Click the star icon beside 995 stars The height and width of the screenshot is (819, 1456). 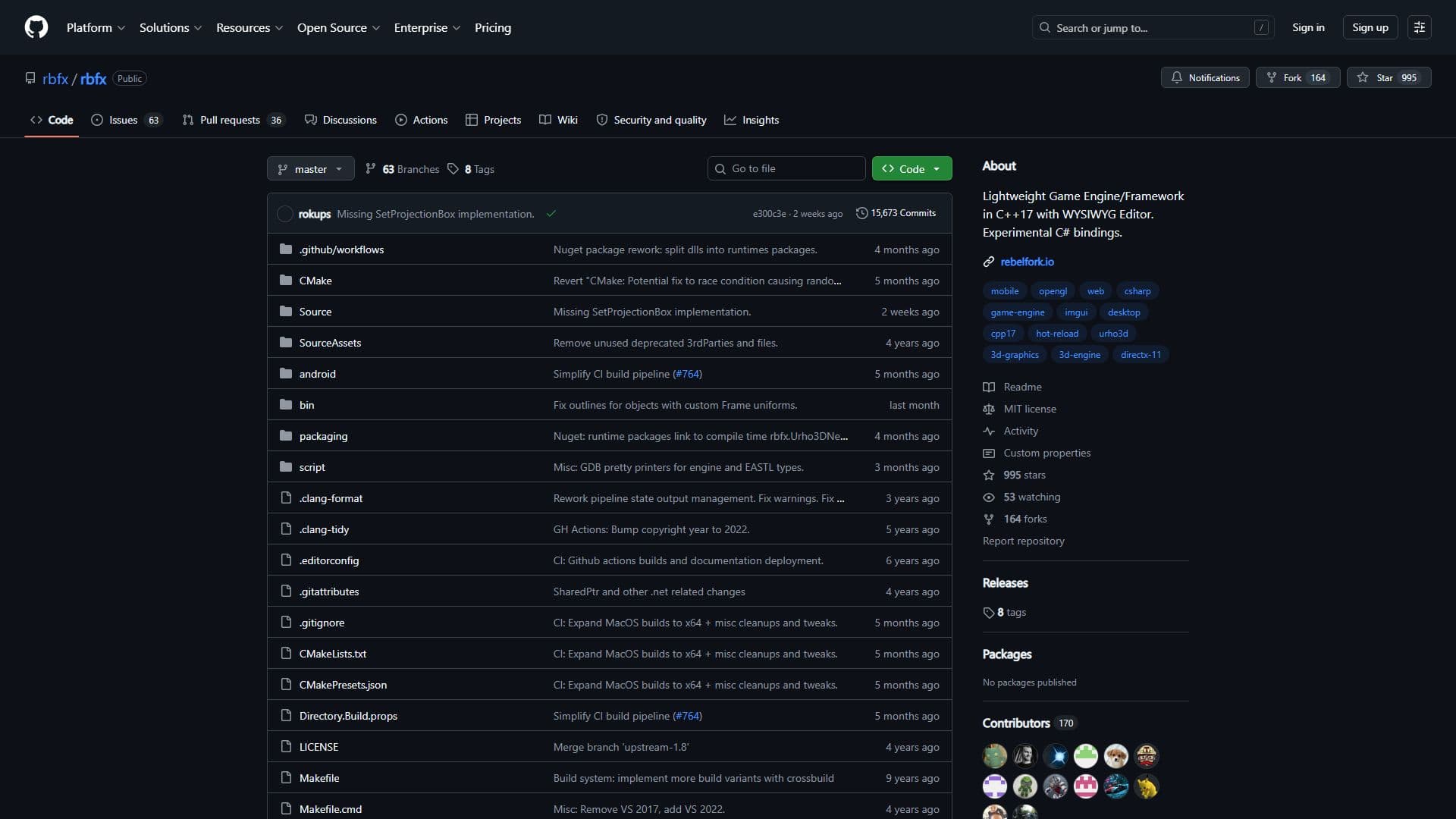point(989,475)
